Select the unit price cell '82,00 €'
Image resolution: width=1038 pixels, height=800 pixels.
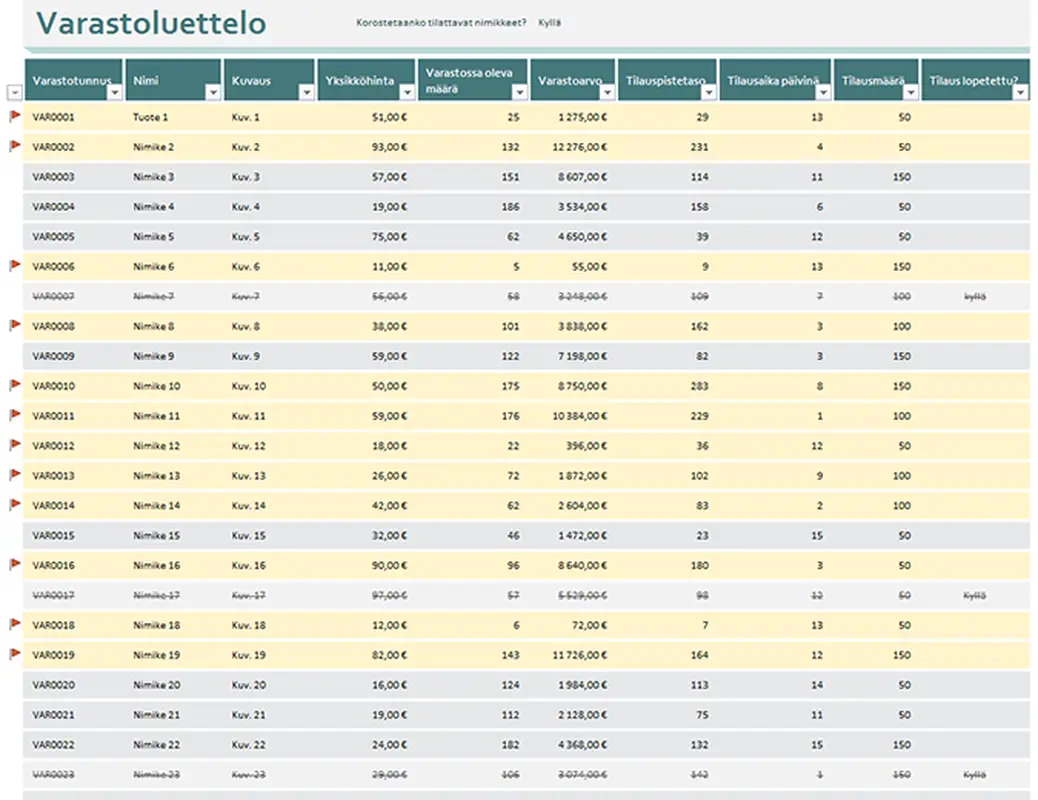click(389, 655)
